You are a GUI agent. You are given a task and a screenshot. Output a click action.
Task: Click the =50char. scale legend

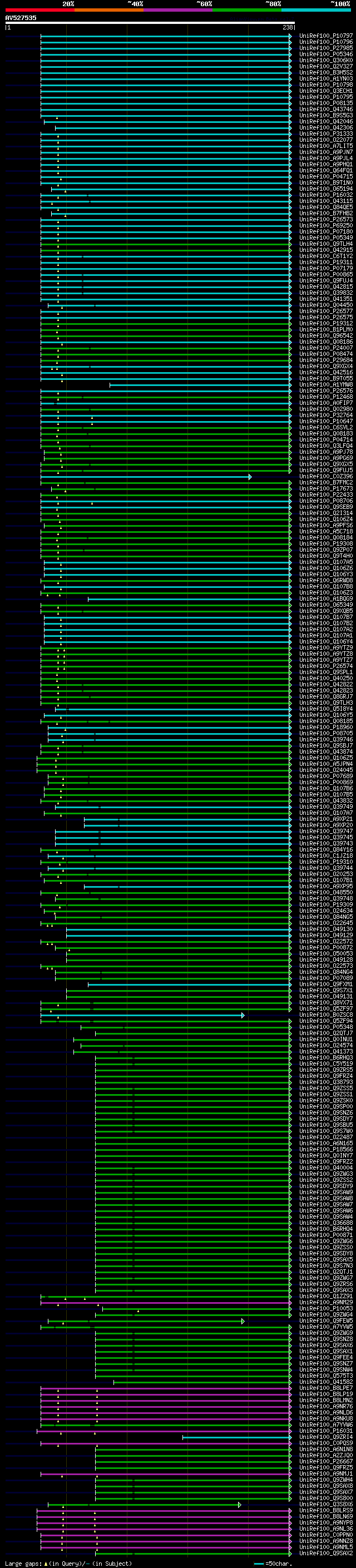coord(273,1563)
